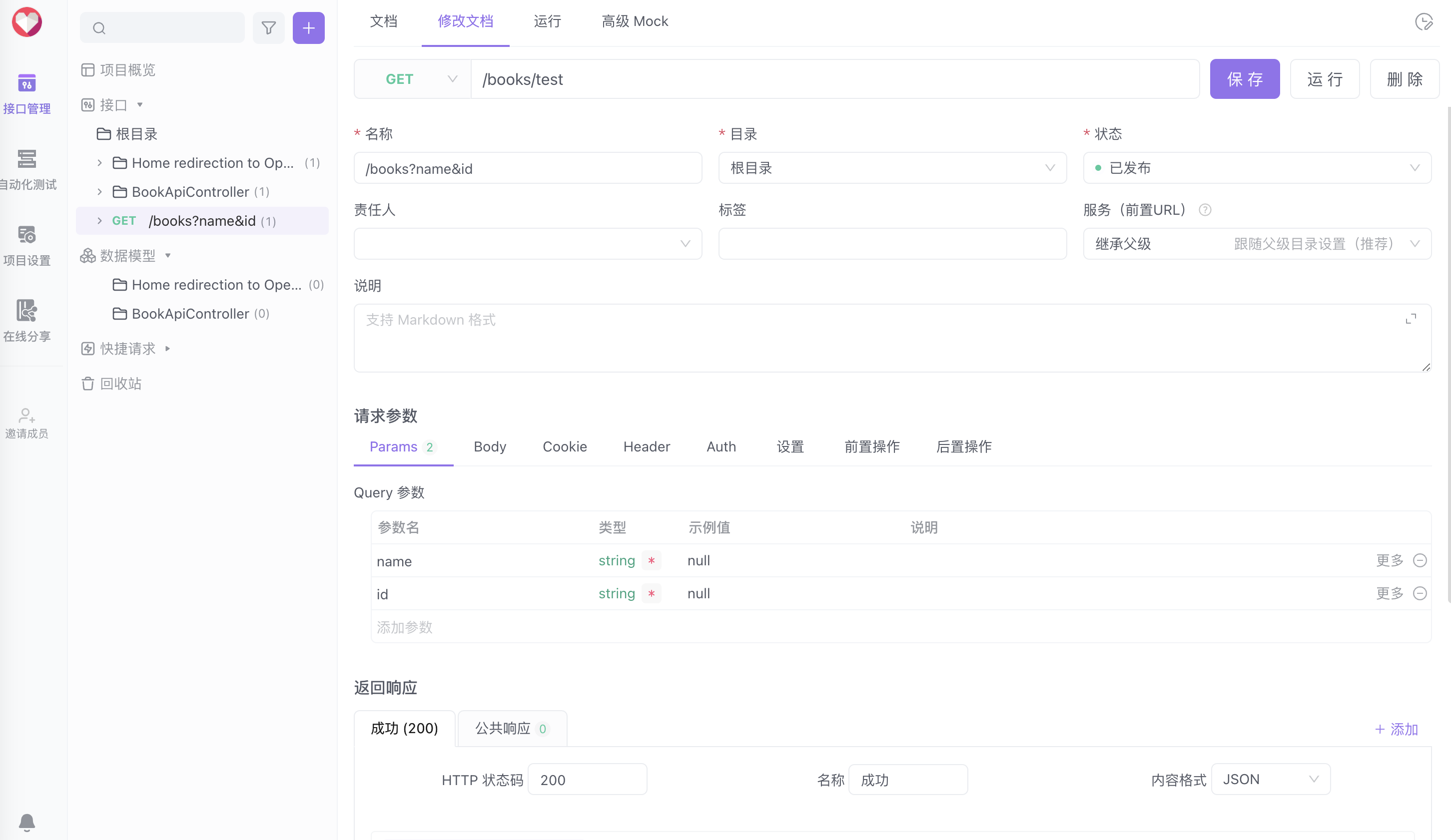1451x840 pixels.
Task: Select the 自动化测试 sidebar icon
Action: pyautogui.click(x=26, y=160)
